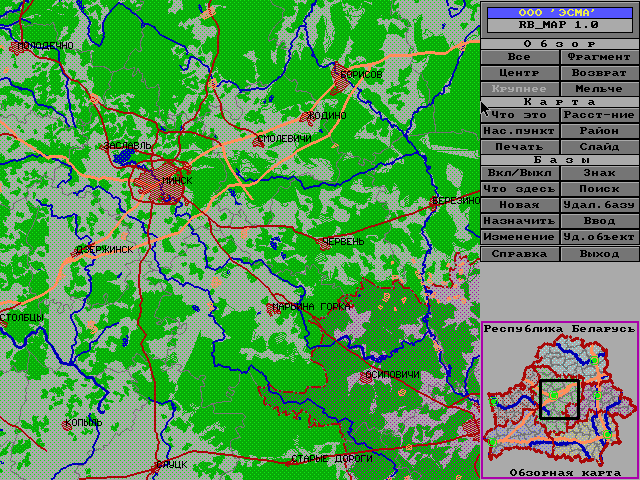Open Поиск in the bases section
Image resolution: width=640 pixels, height=480 pixels.
click(599, 189)
